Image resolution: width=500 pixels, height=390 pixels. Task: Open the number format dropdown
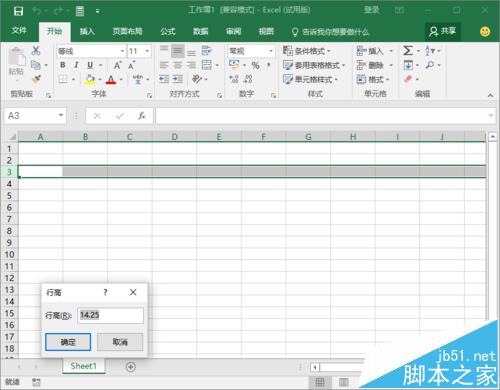click(271, 51)
